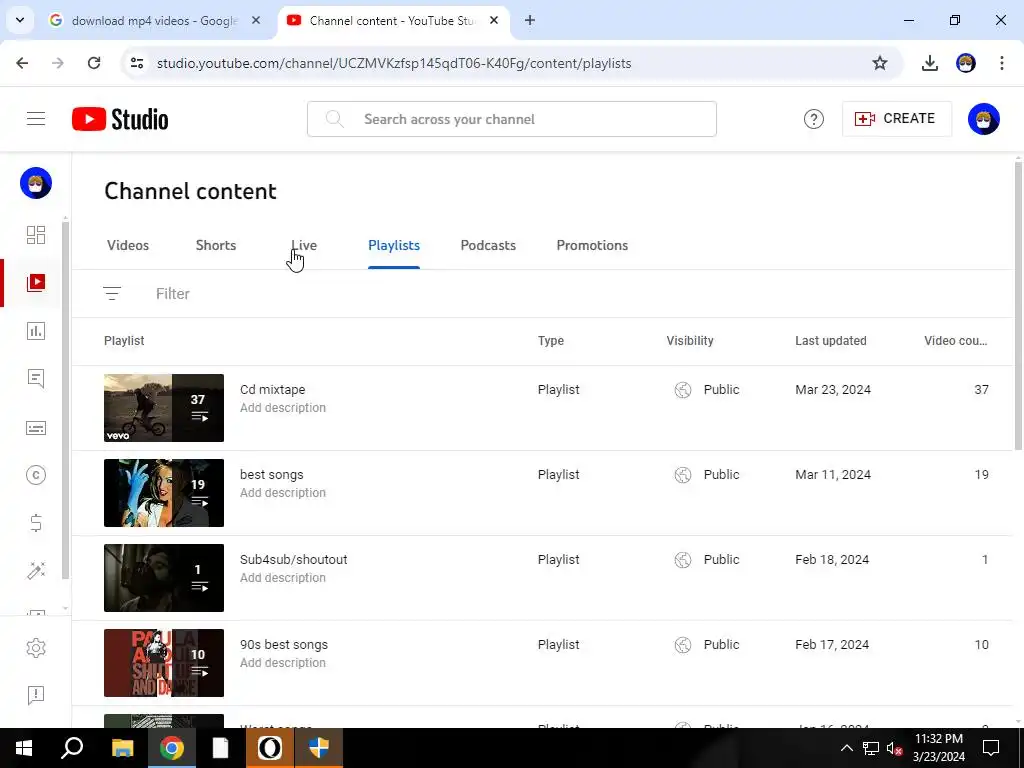Click the channel avatar in sidebar
Viewport: 1024px width, 768px height.
coord(36,183)
